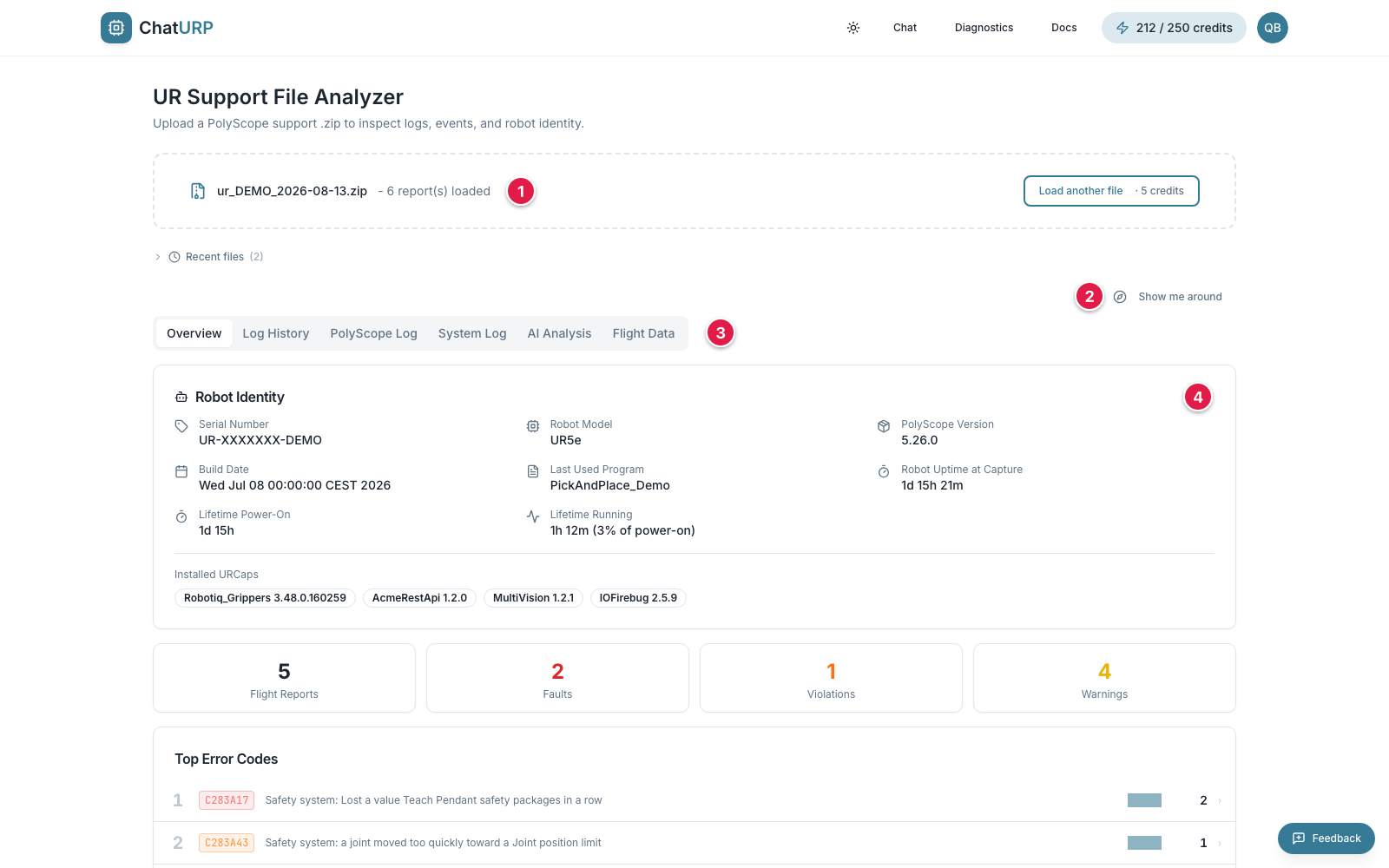Open the Chat navigation link
Screen dimensions: 1389x868
pos(905,28)
